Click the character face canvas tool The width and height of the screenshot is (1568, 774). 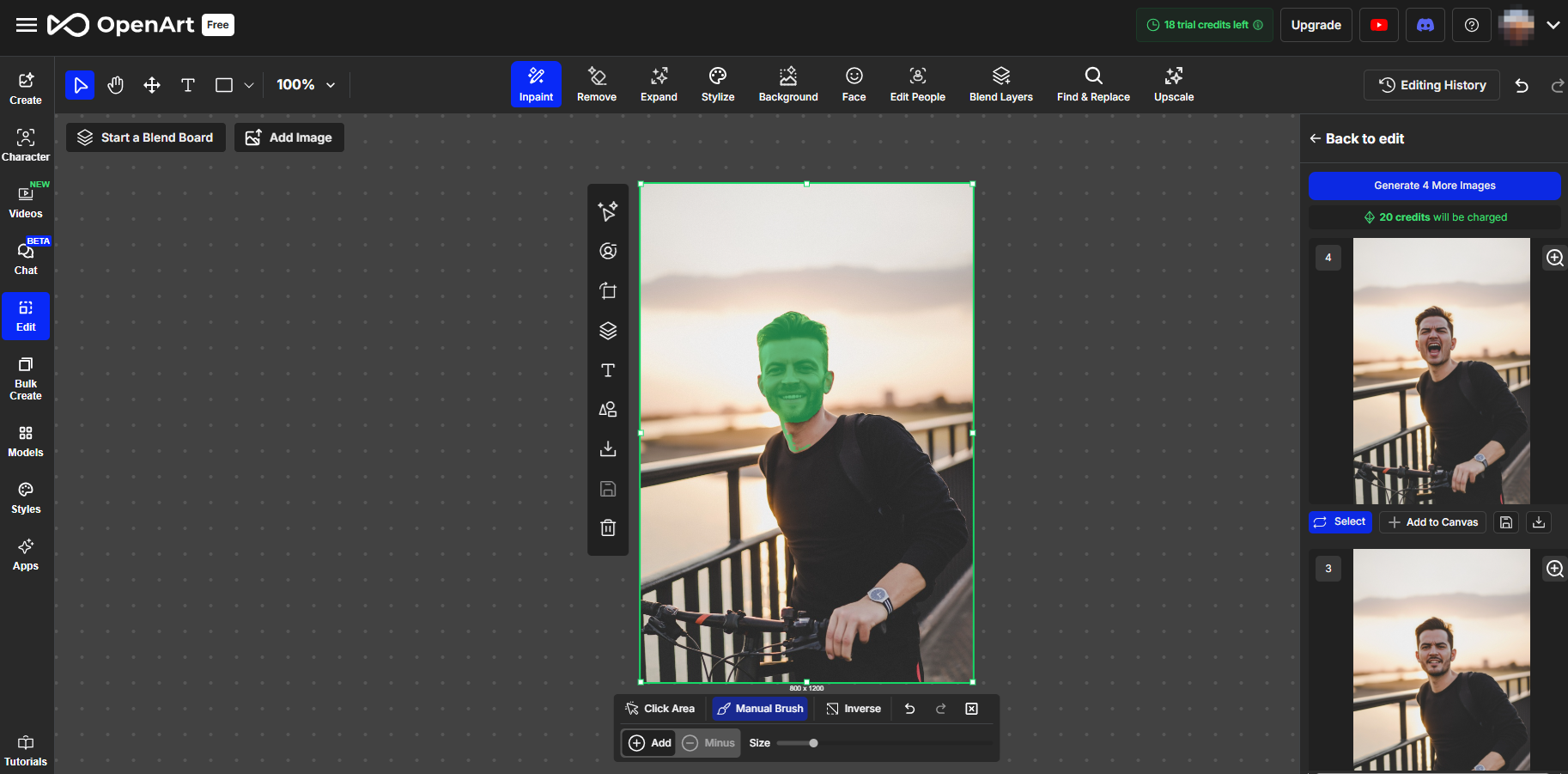point(608,251)
